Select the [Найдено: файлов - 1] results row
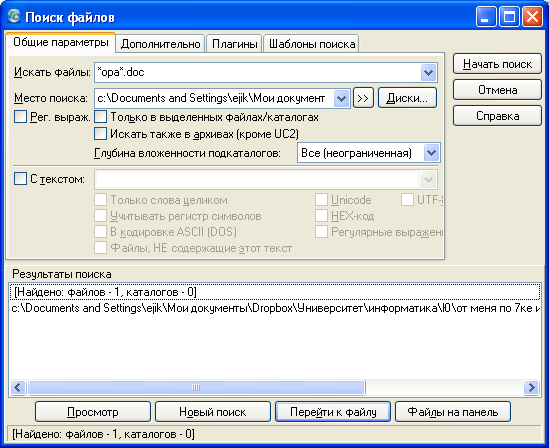The image size is (549, 448). click(x=275, y=292)
